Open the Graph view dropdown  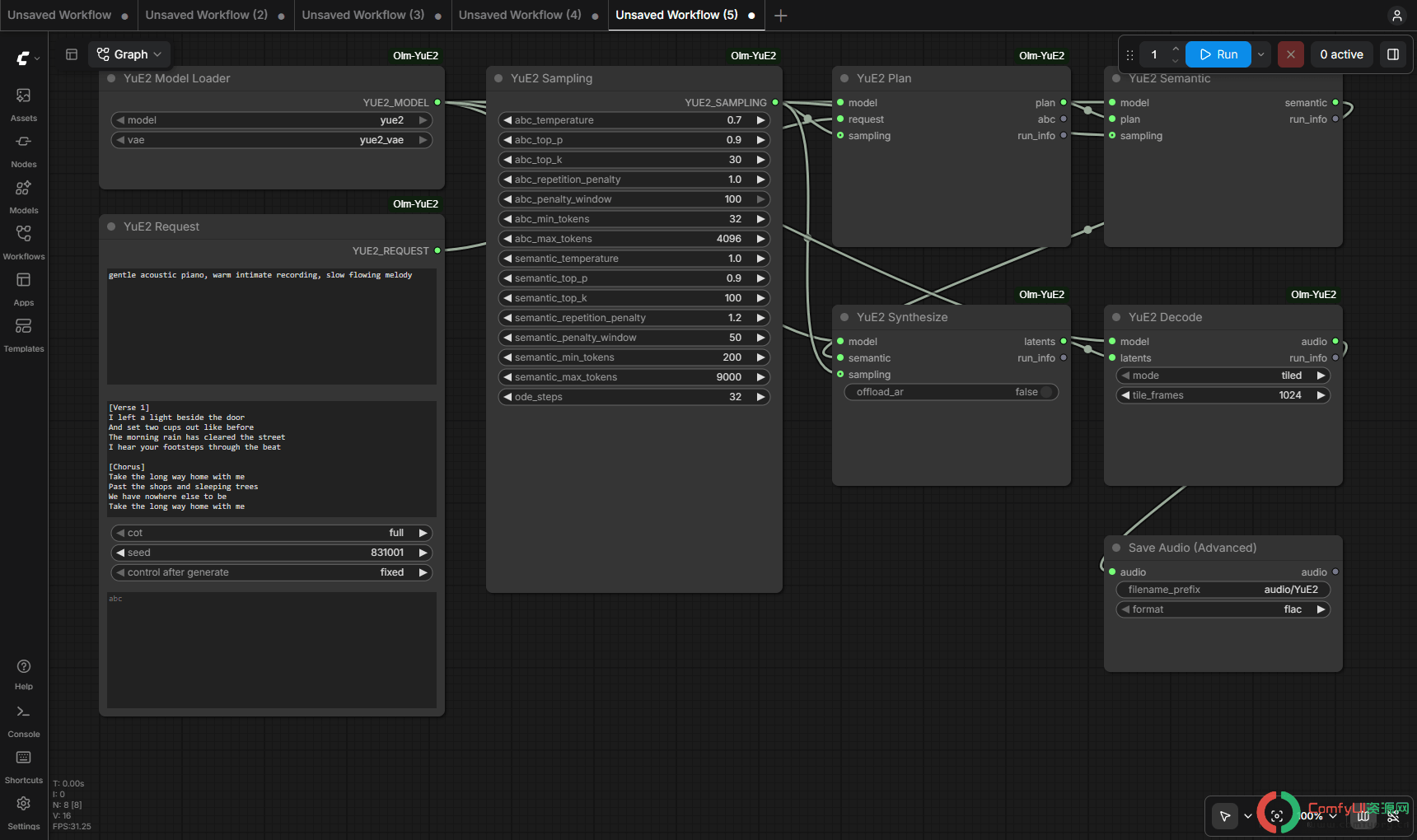pyautogui.click(x=129, y=54)
